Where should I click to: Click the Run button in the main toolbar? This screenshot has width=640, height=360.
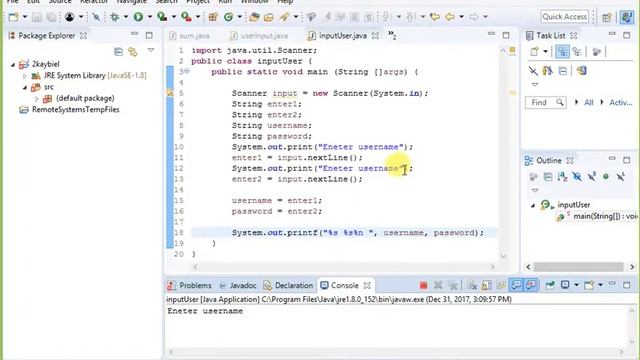pos(138,17)
